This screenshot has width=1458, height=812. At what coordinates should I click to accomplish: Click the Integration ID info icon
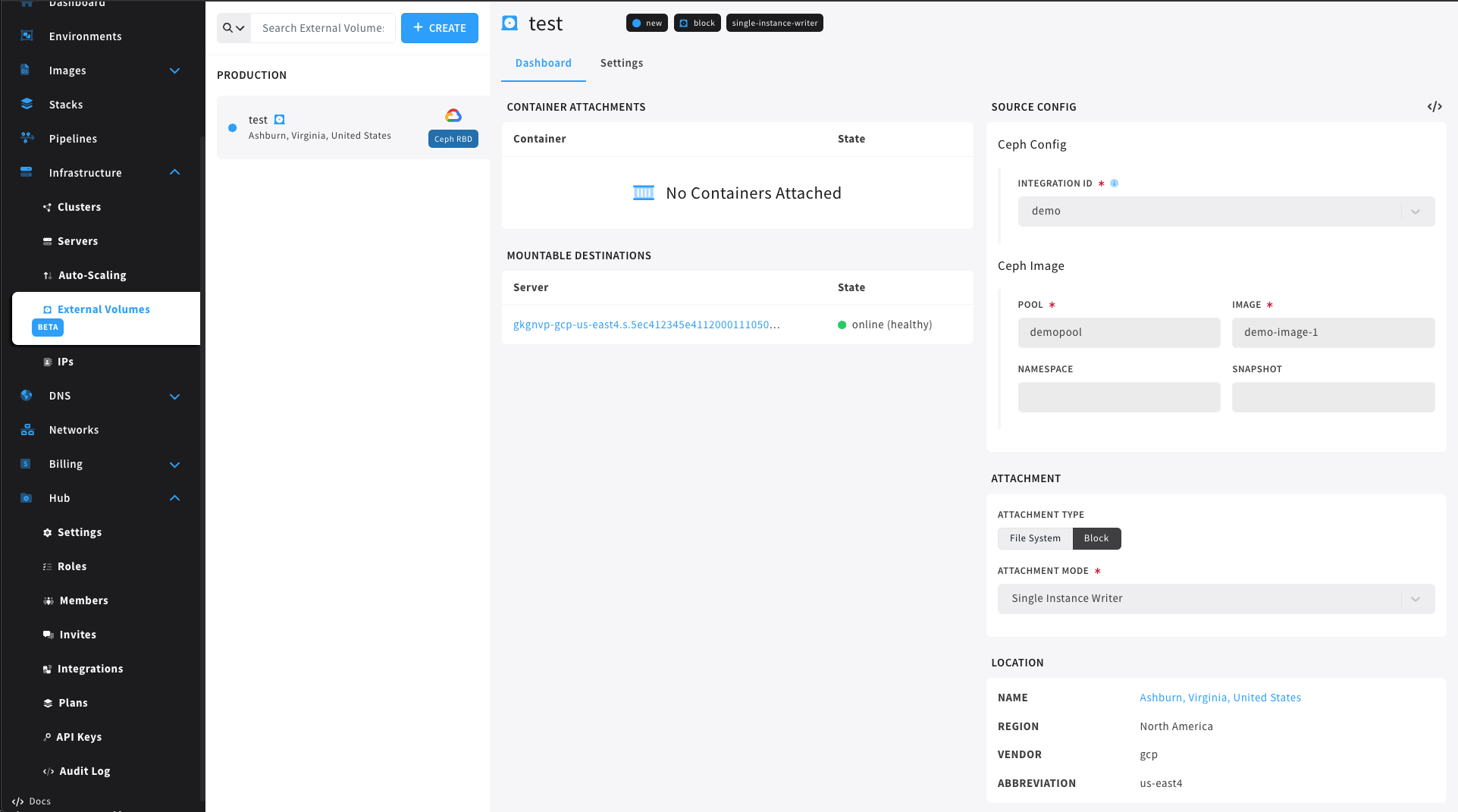click(1115, 183)
